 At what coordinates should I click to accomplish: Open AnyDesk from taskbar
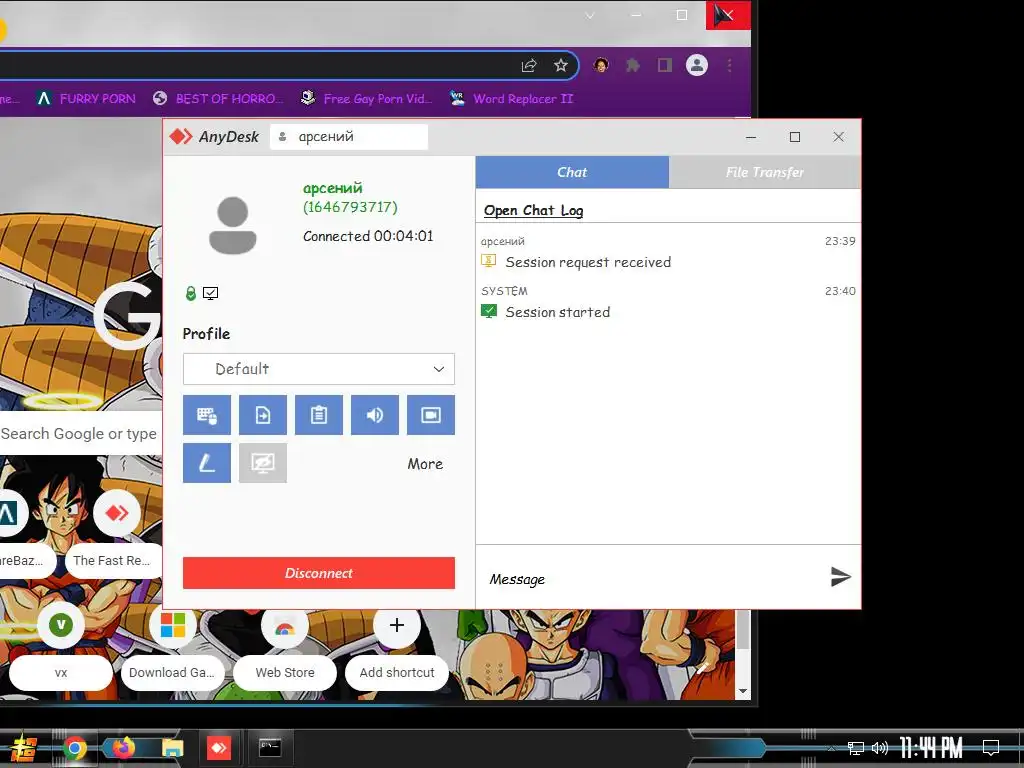[x=219, y=748]
